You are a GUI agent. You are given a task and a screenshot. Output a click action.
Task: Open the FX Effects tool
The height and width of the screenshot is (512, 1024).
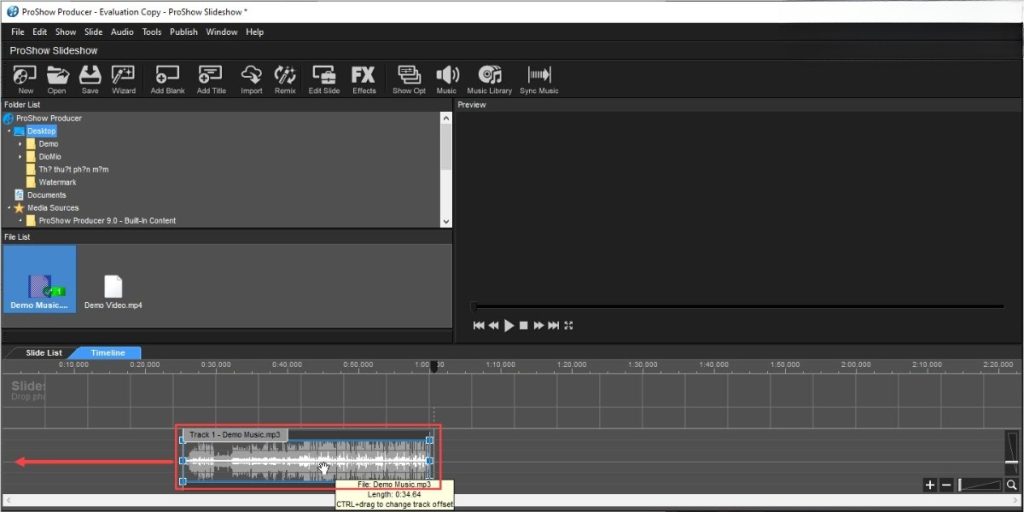[x=364, y=80]
